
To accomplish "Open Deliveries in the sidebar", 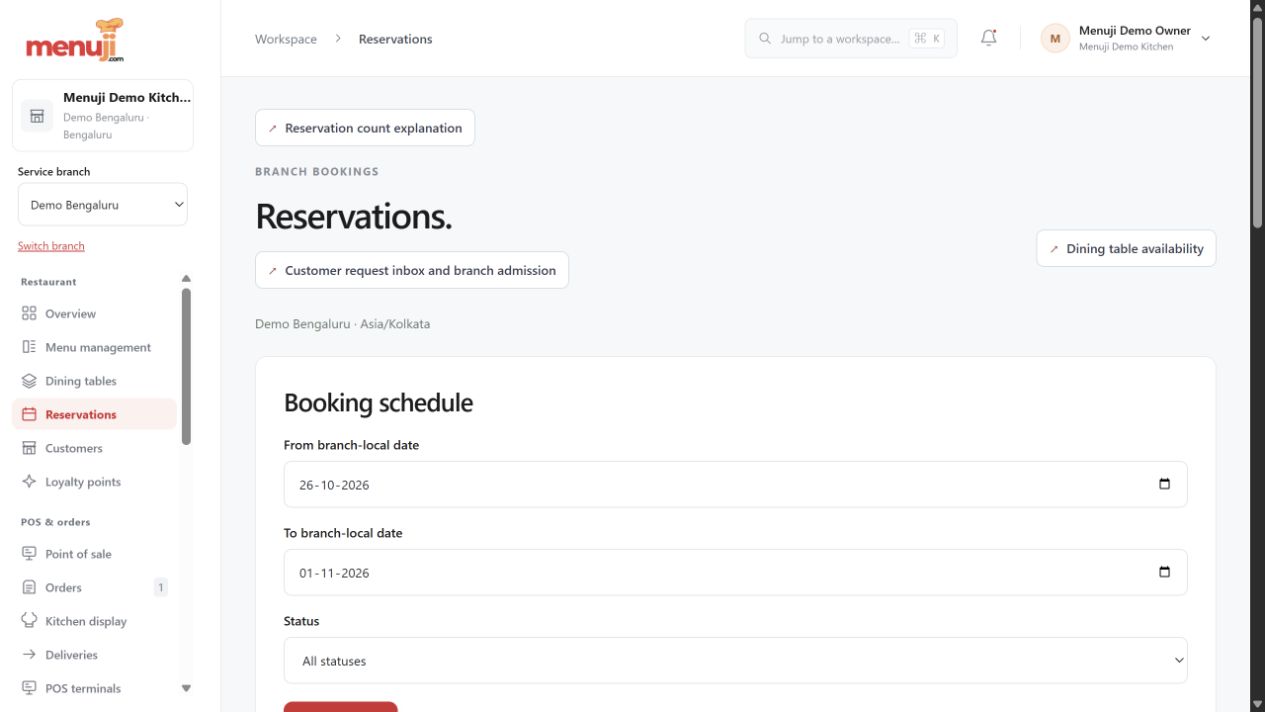I will 95,655.
